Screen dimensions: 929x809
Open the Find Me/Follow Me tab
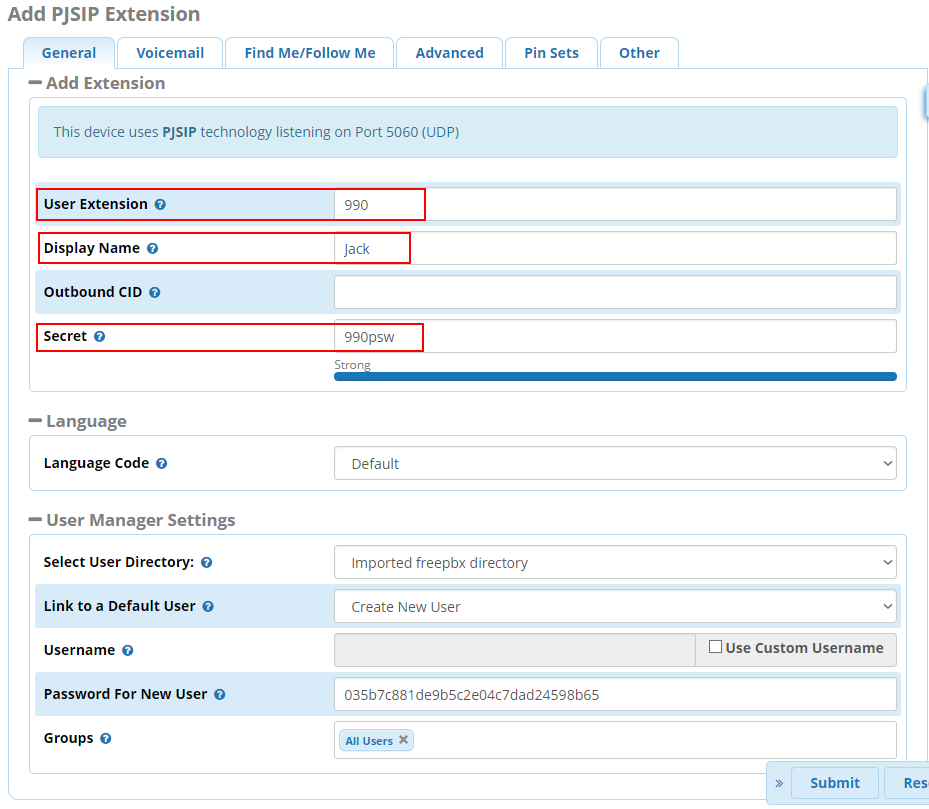click(310, 53)
